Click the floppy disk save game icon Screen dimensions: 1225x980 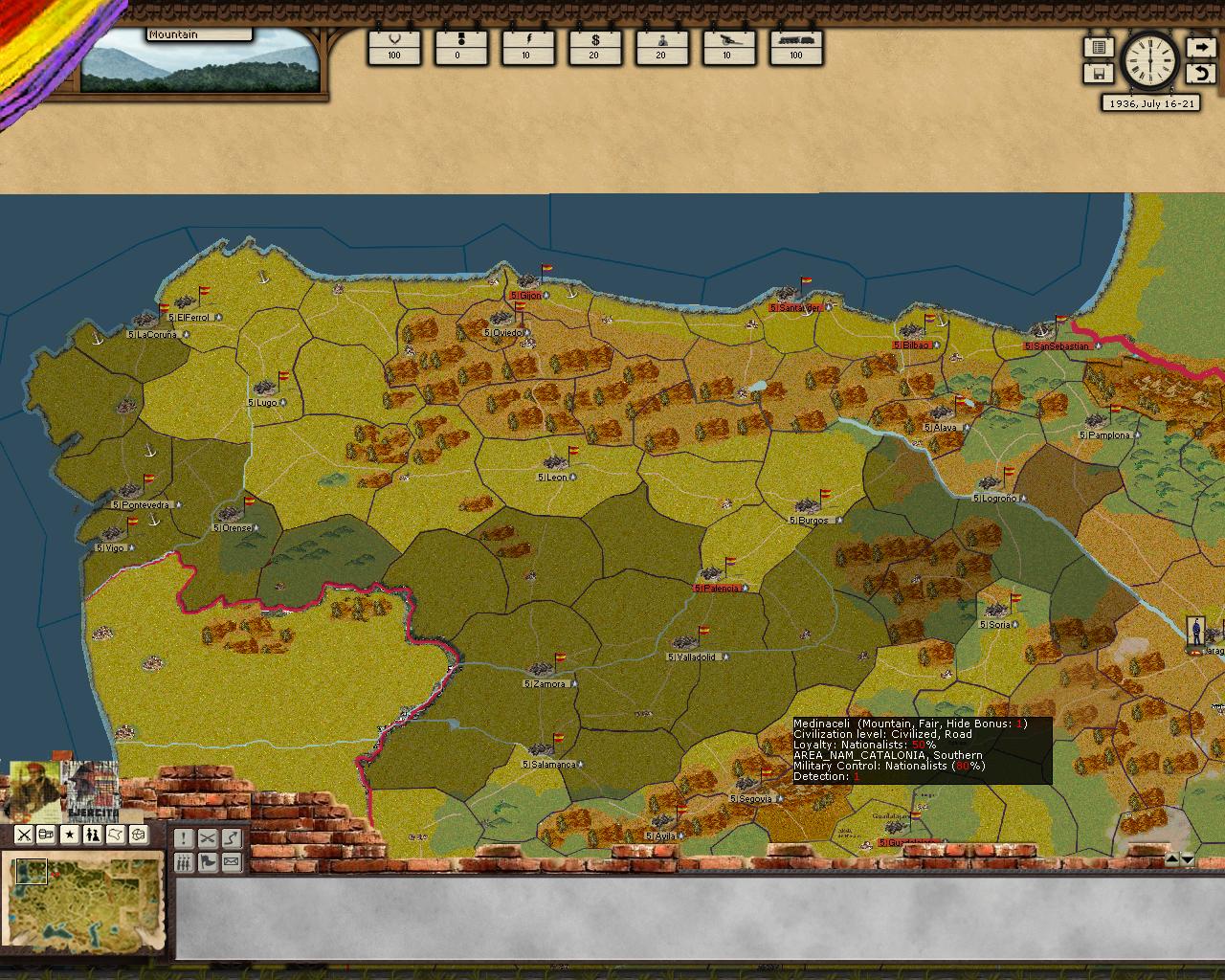[1099, 73]
